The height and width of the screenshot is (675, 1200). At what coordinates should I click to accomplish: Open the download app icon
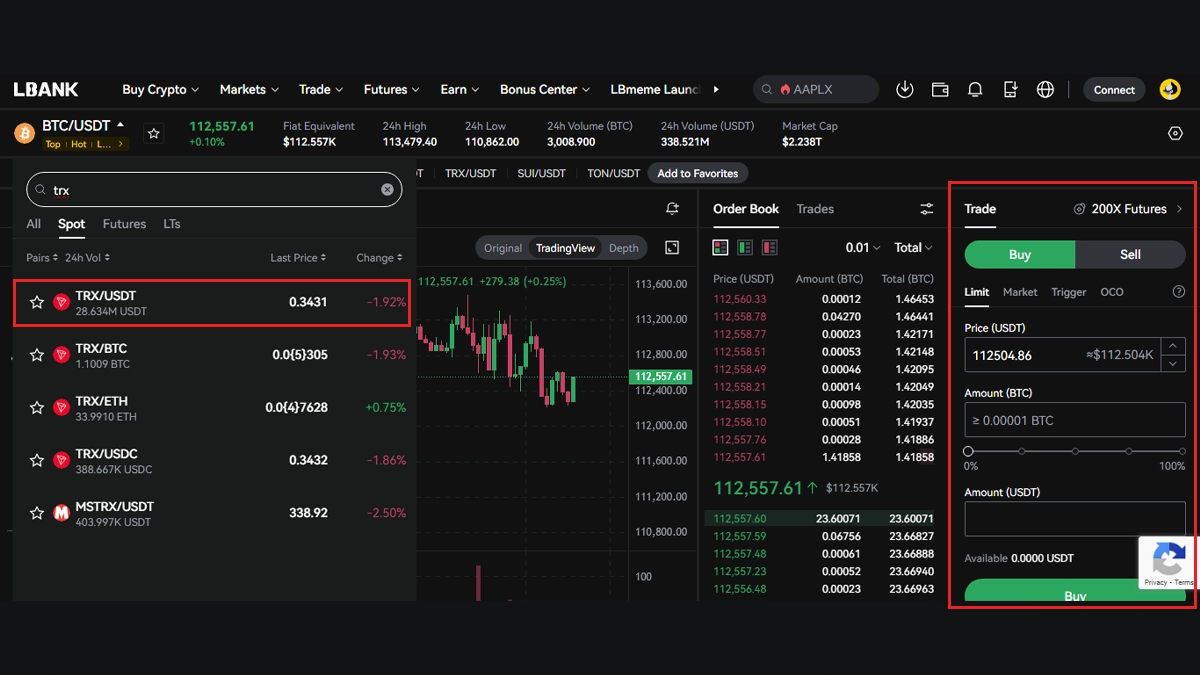905,89
